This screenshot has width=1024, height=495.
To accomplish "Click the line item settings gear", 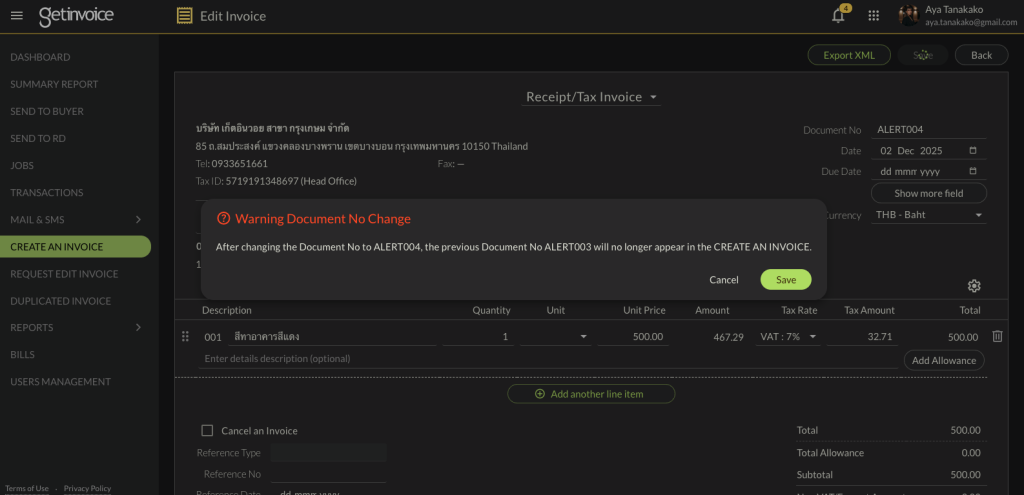I will [974, 286].
